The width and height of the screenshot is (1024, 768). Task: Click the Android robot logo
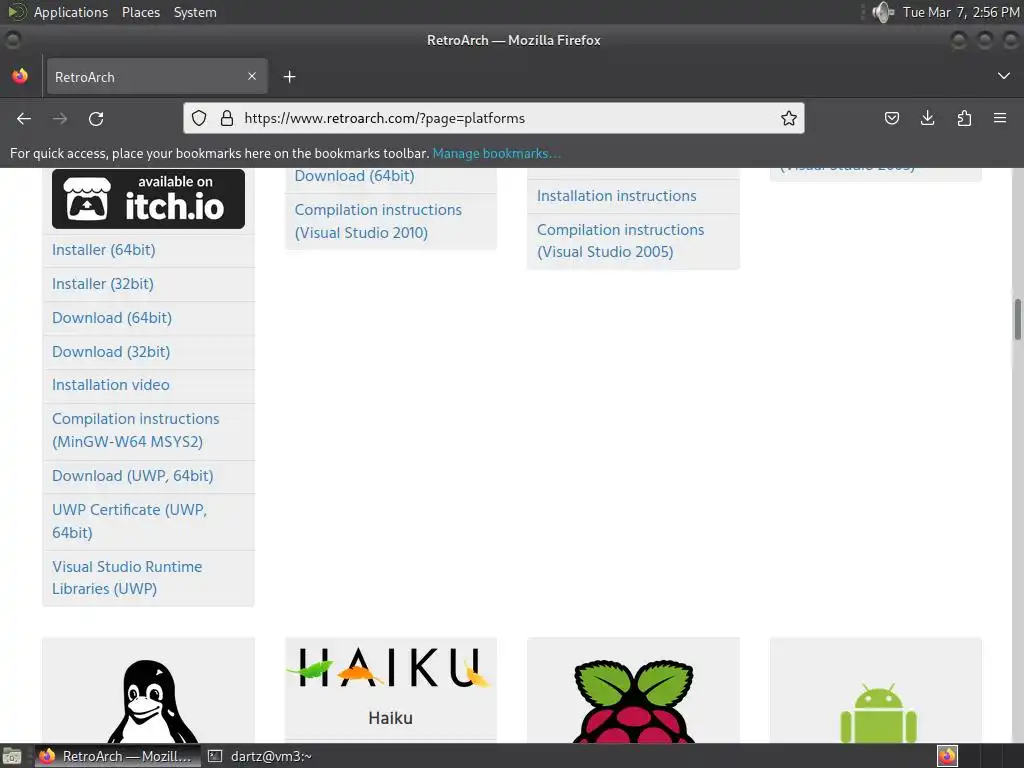[878, 713]
